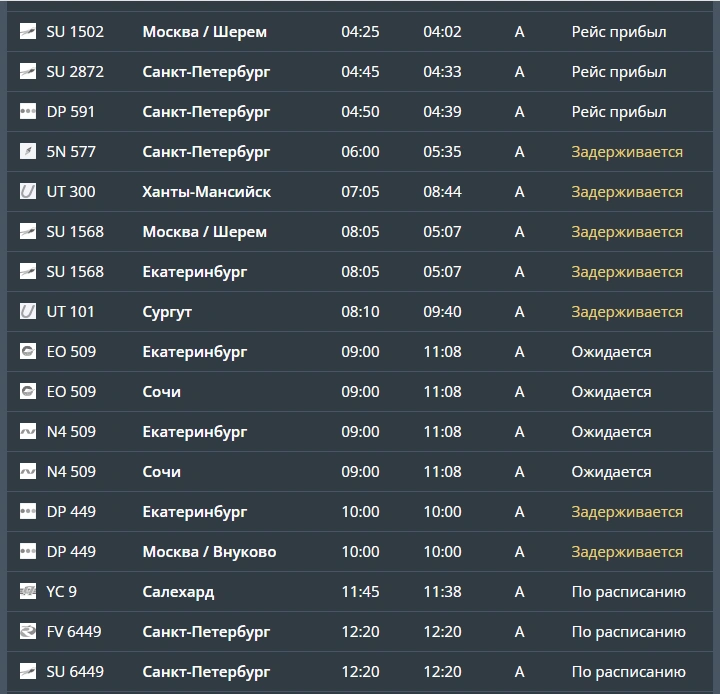The width and height of the screenshot is (720, 694).
Task: Click expected time 08:44
Action: click(x=442, y=192)
